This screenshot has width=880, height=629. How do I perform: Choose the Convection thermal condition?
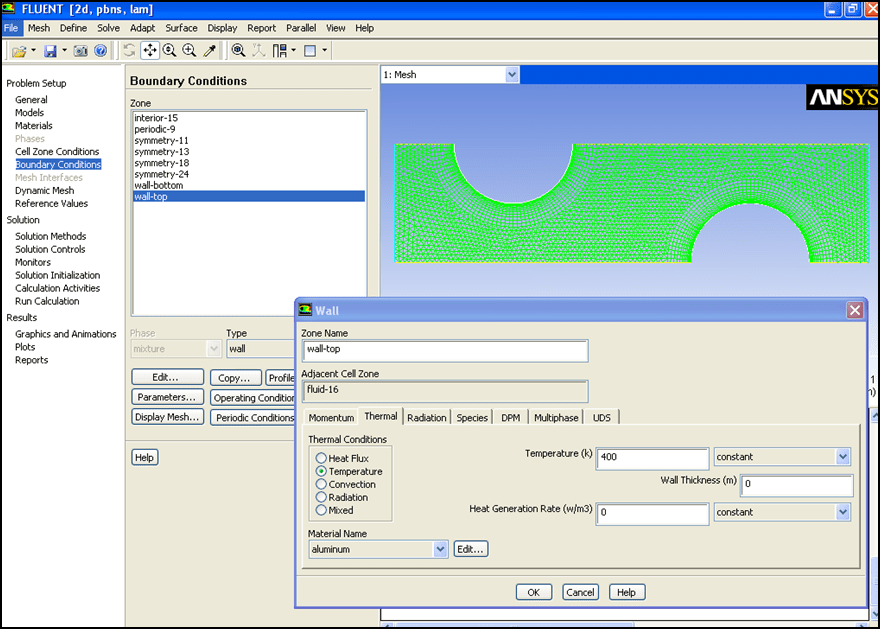[322, 484]
